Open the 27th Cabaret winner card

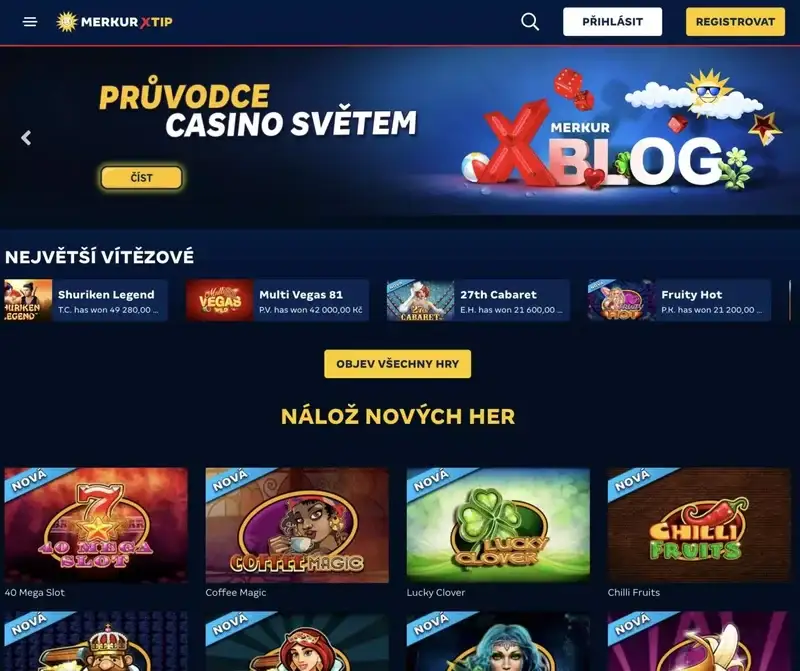(478, 300)
